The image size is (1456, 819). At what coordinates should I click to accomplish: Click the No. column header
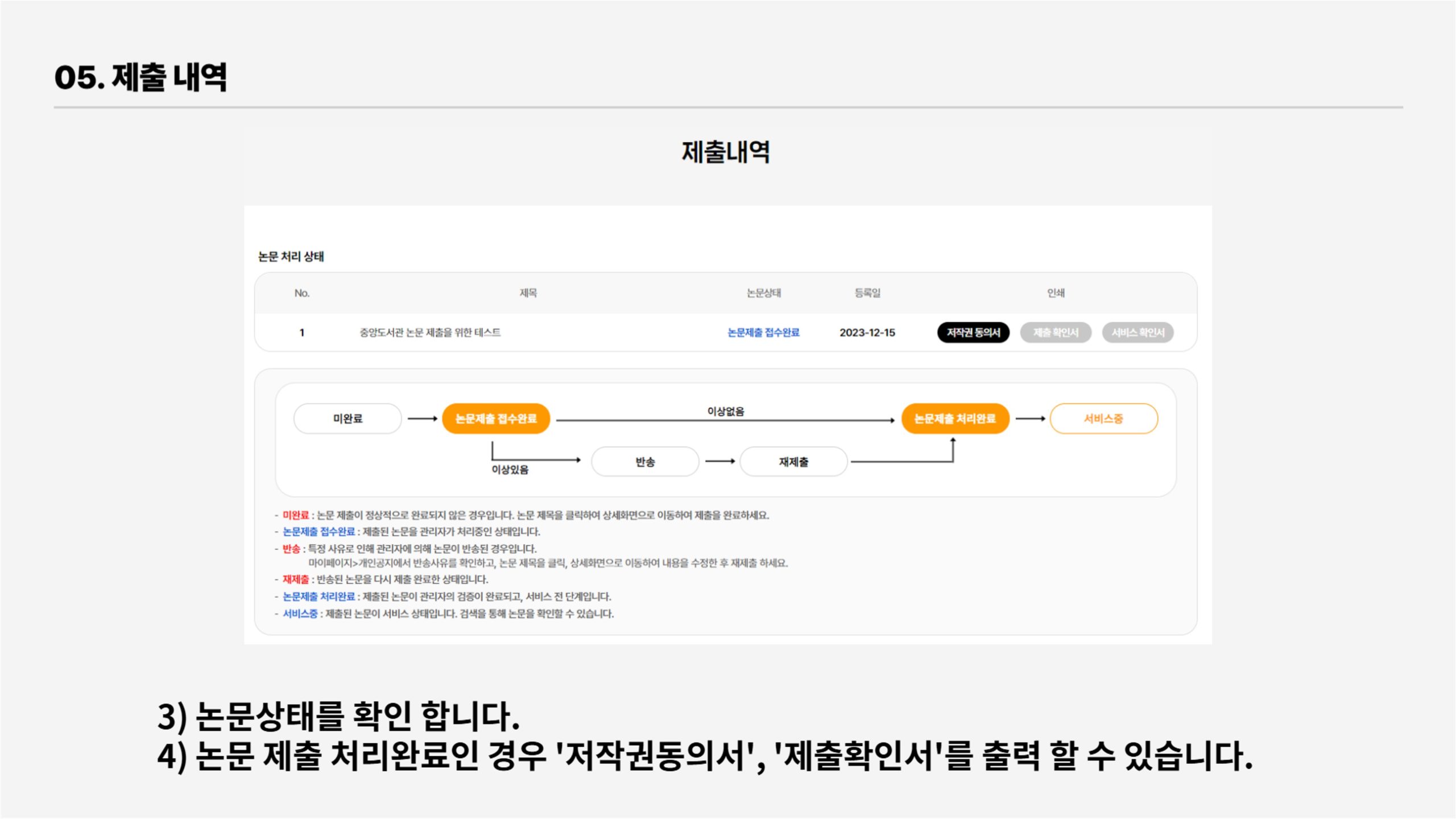301,293
